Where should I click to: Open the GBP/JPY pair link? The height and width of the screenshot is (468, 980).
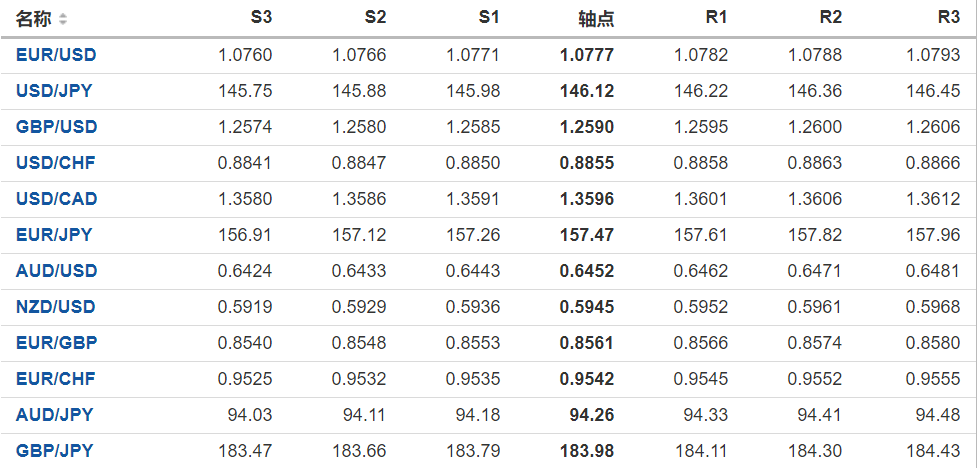54,451
